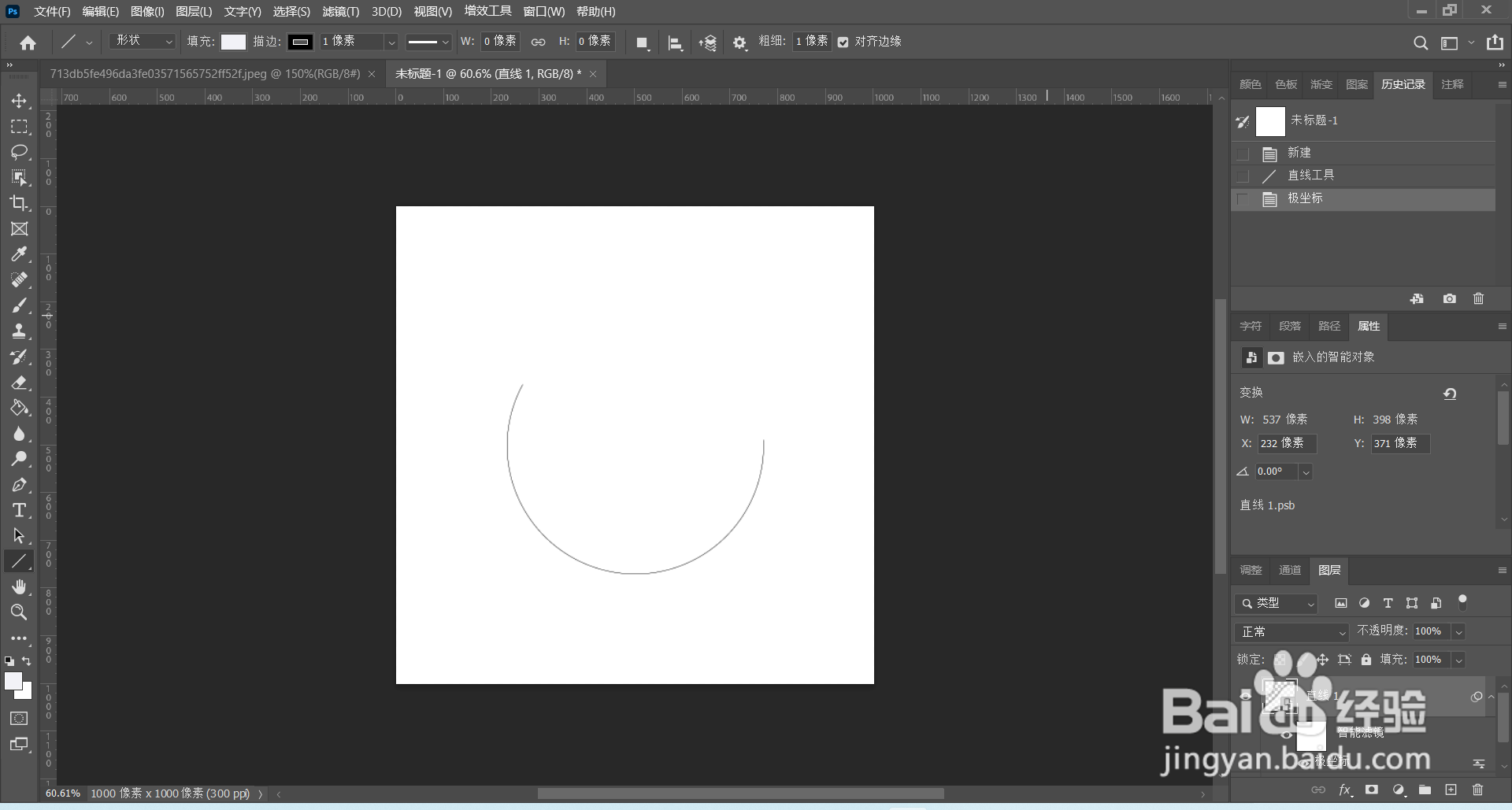The width and height of the screenshot is (1512, 810).
Task: Toggle lock all padlock for layer
Action: click(x=1366, y=660)
